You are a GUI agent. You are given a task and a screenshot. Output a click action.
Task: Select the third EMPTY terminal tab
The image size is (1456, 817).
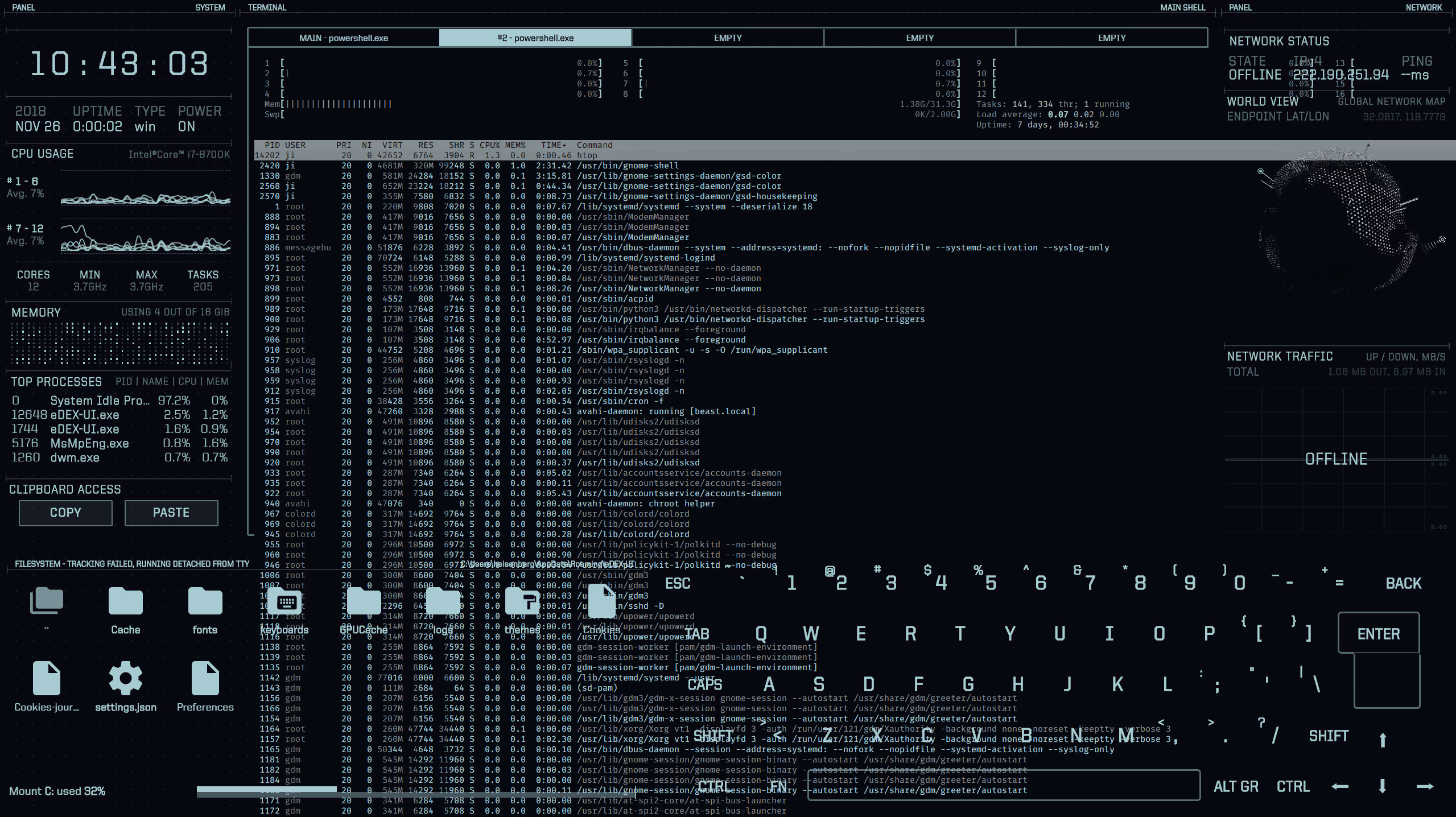(1111, 38)
